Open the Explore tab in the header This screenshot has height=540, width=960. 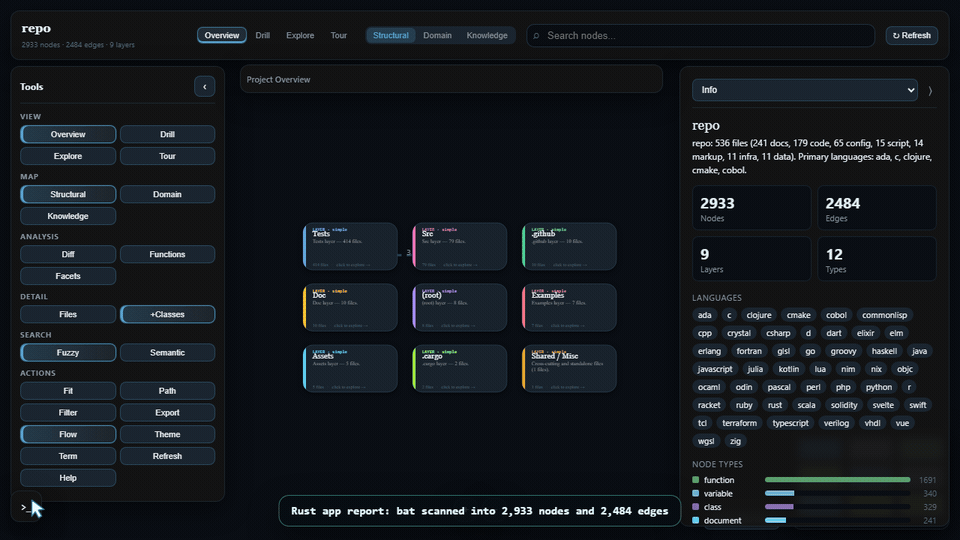pos(300,36)
